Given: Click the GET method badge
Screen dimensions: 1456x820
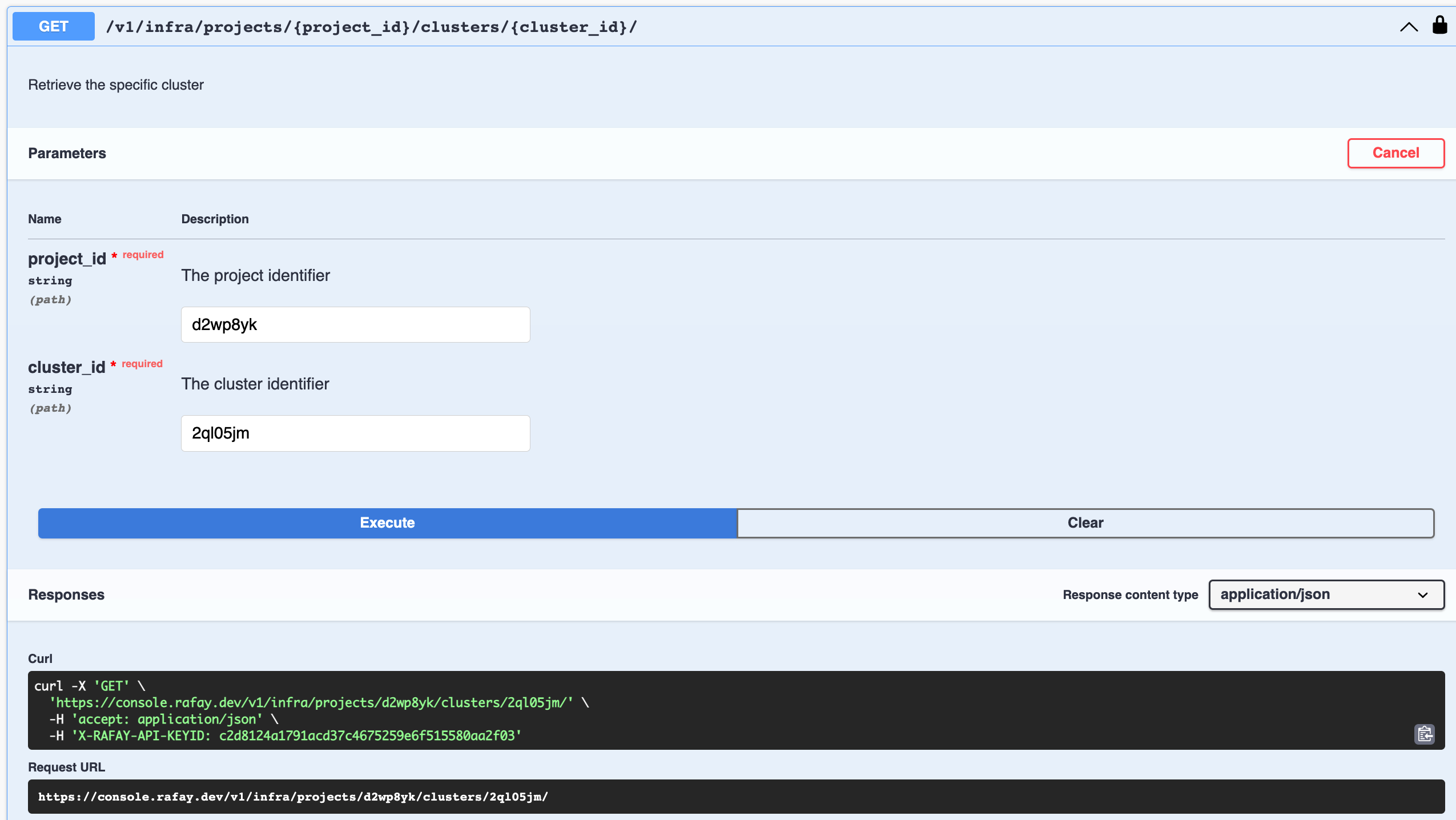Looking at the screenshot, I should pos(54,26).
